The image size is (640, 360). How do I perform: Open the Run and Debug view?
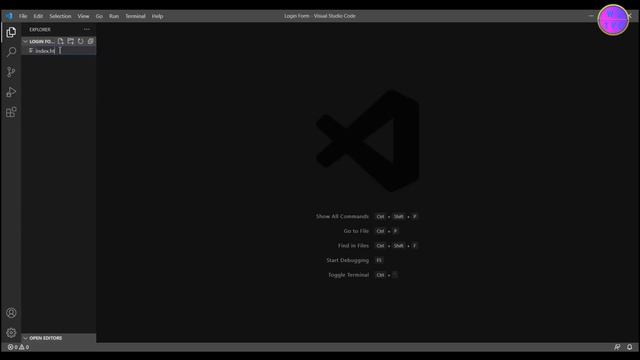[x=11, y=92]
